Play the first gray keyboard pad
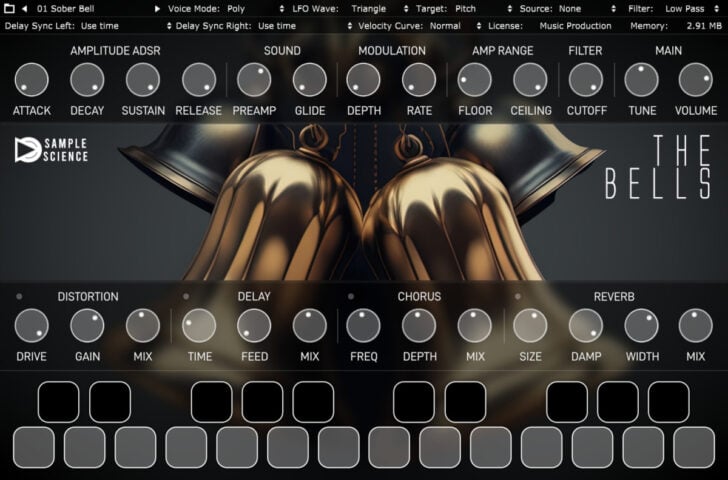Screen dimensions: 728x480 pos(34,448)
